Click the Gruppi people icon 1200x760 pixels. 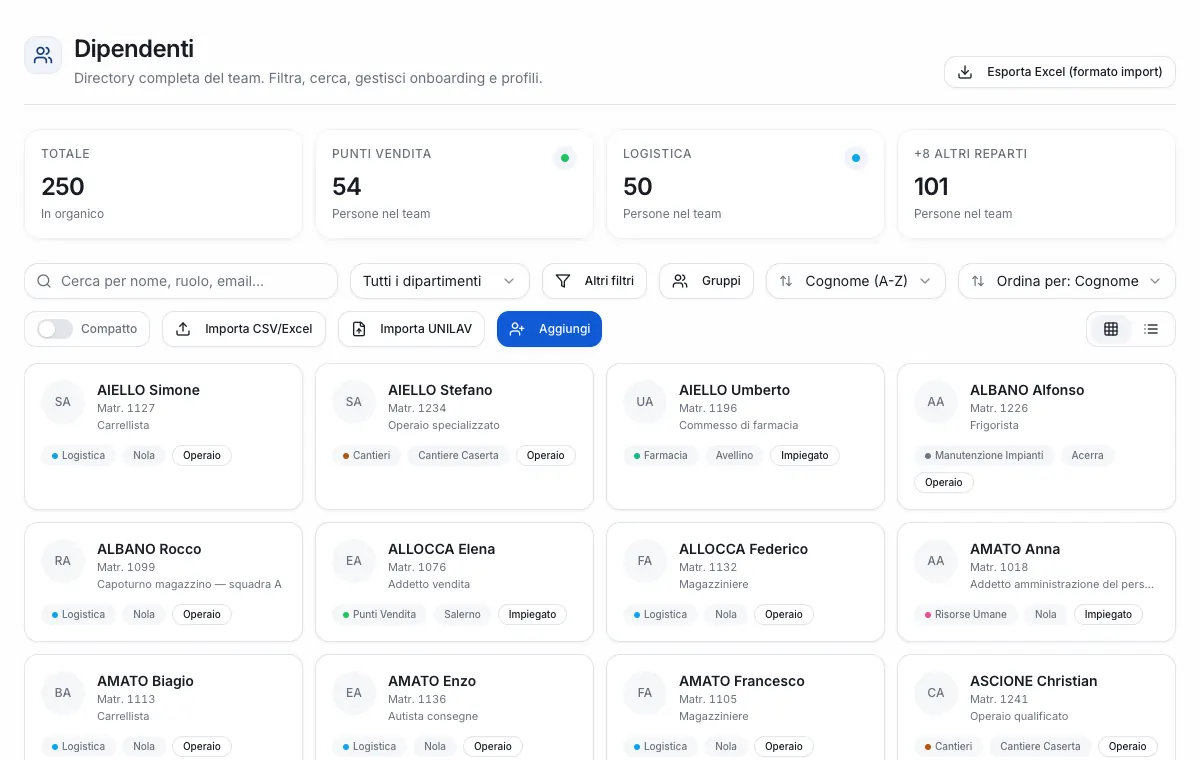(680, 281)
